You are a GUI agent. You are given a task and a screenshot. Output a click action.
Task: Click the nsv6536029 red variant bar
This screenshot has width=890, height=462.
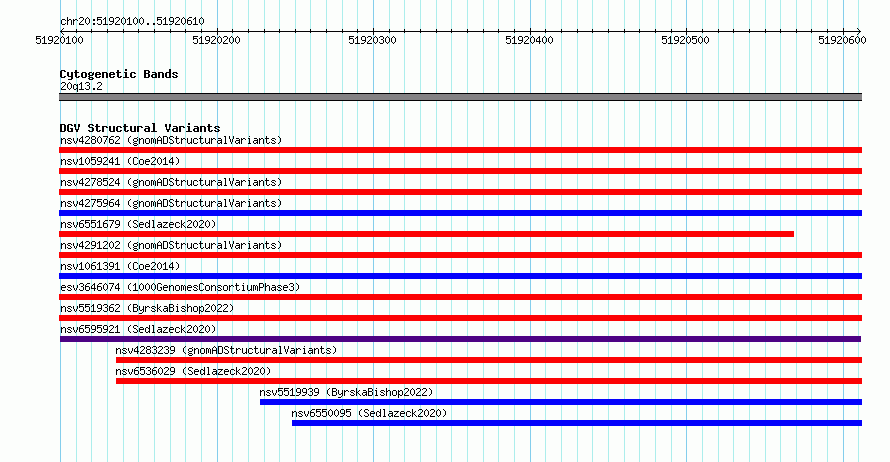click(489, 381)
